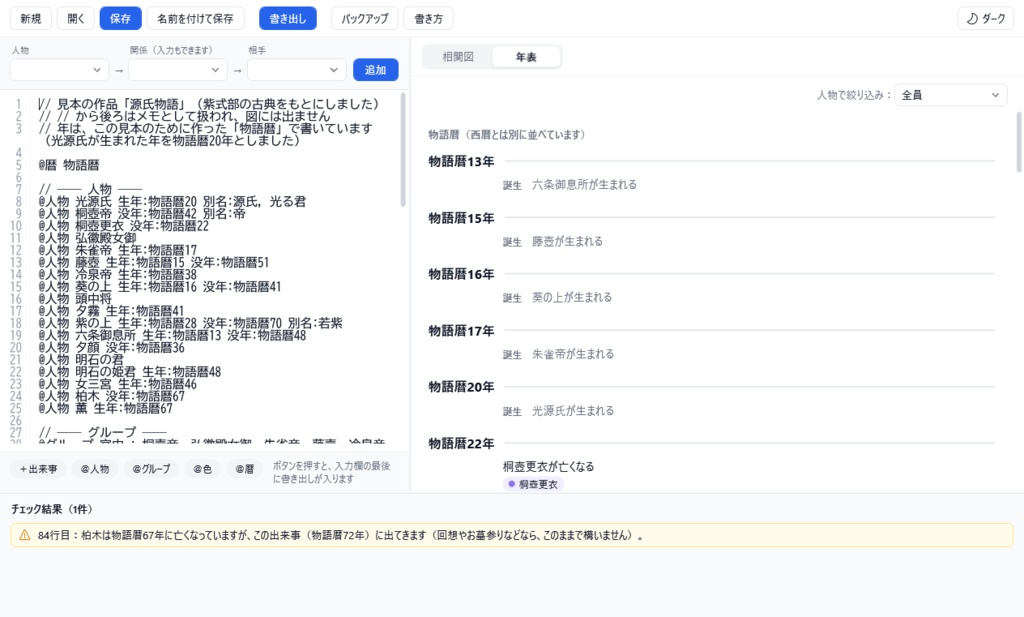Insert event with ＋出来事 chip
Image resolution: width=1024 pixels, height=617 pixels.
[x=38, y=469]
